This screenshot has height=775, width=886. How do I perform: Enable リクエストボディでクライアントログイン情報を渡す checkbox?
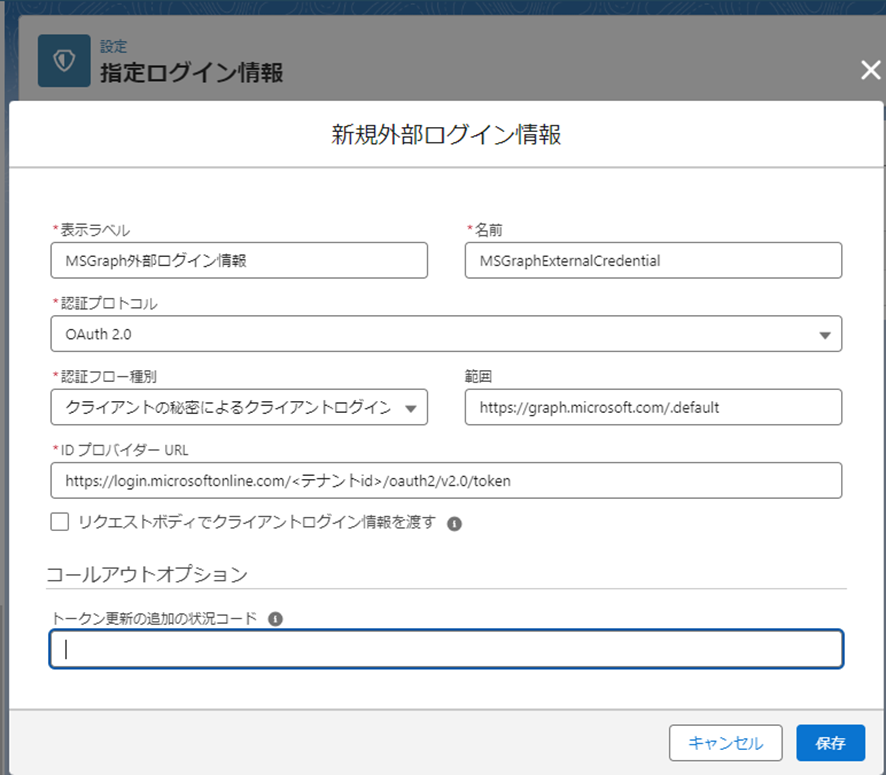pos(60,522)
